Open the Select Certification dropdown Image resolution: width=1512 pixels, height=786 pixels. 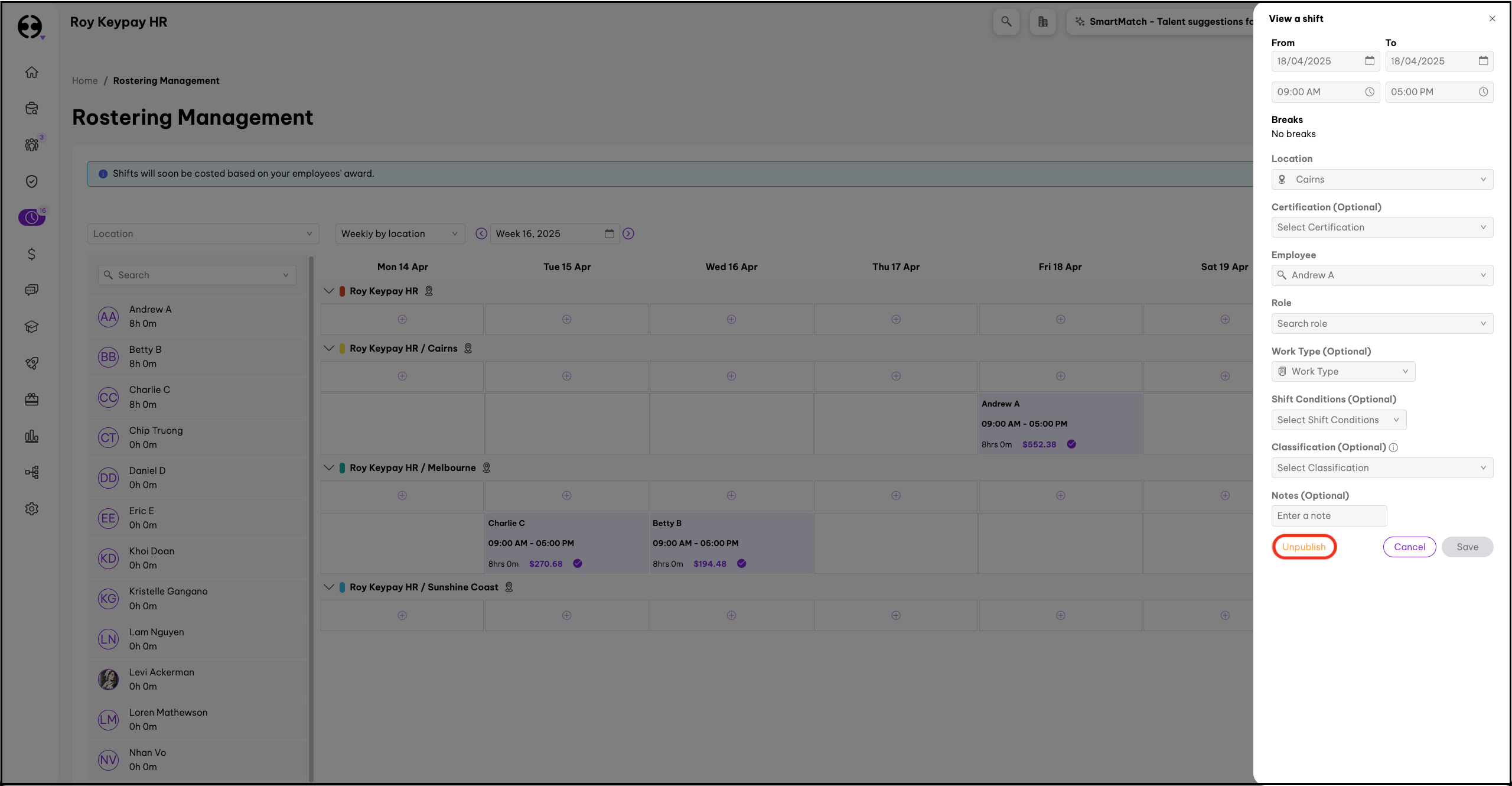pos(1381,227)
